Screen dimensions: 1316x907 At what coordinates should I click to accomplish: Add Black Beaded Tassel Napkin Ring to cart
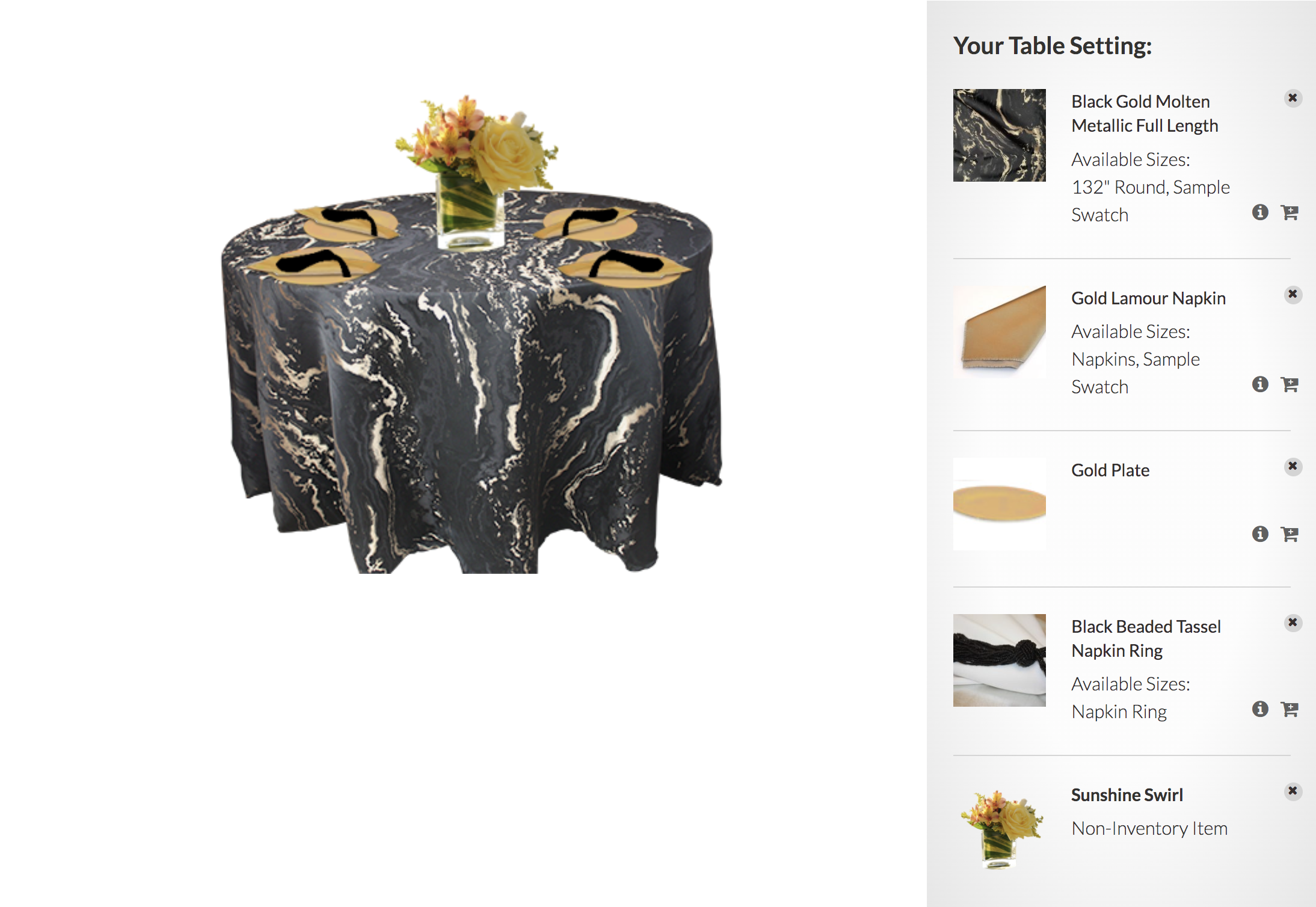tap(1290, 709)
